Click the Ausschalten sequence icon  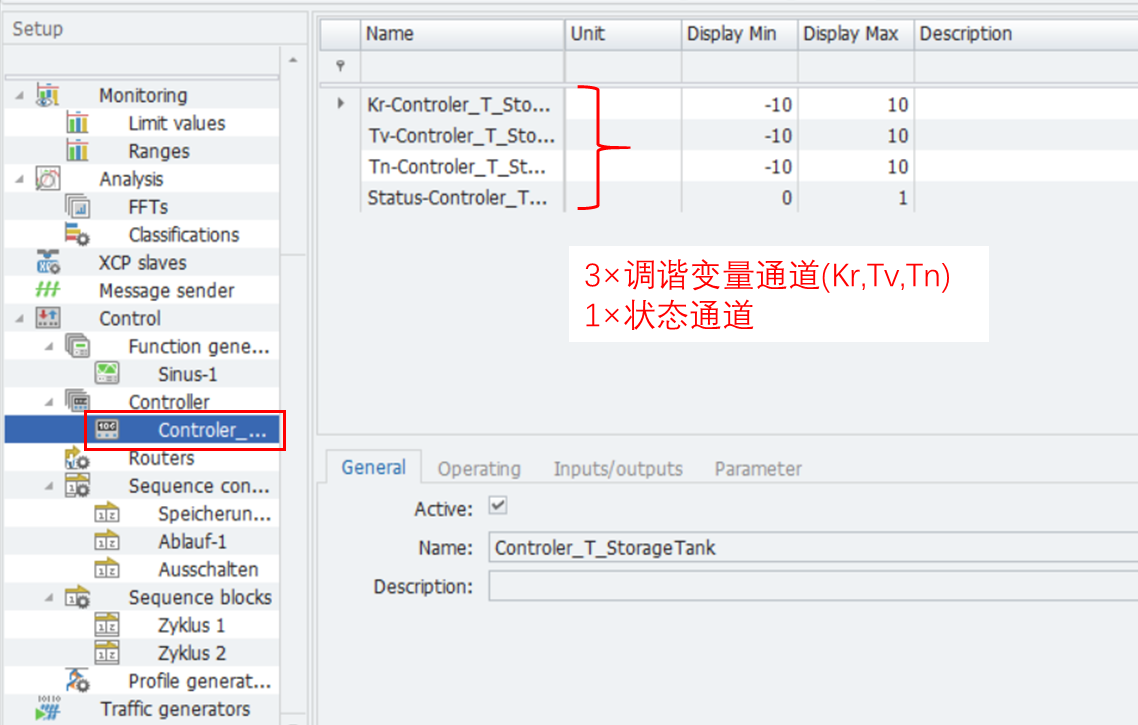(107, 569)
